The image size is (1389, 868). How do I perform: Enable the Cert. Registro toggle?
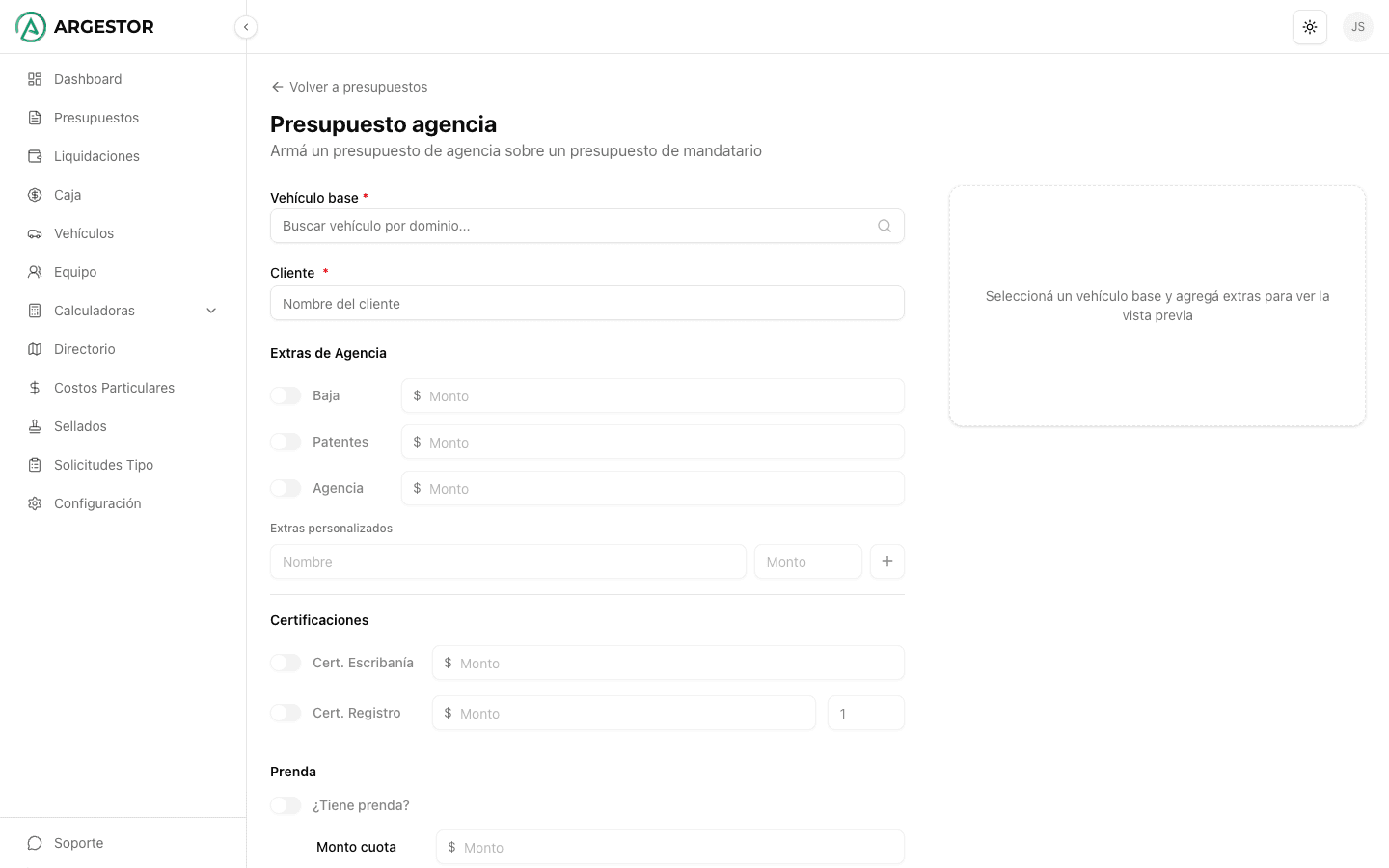pos(286,713)
